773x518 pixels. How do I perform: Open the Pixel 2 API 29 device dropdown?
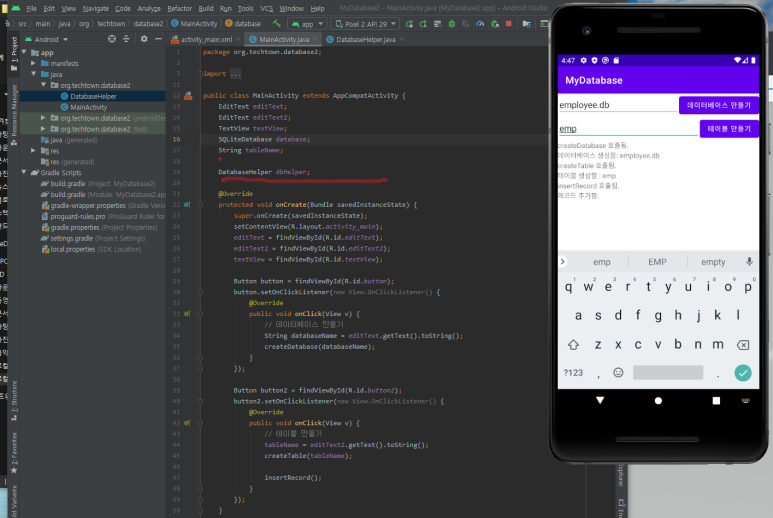(x=366, y=24)
